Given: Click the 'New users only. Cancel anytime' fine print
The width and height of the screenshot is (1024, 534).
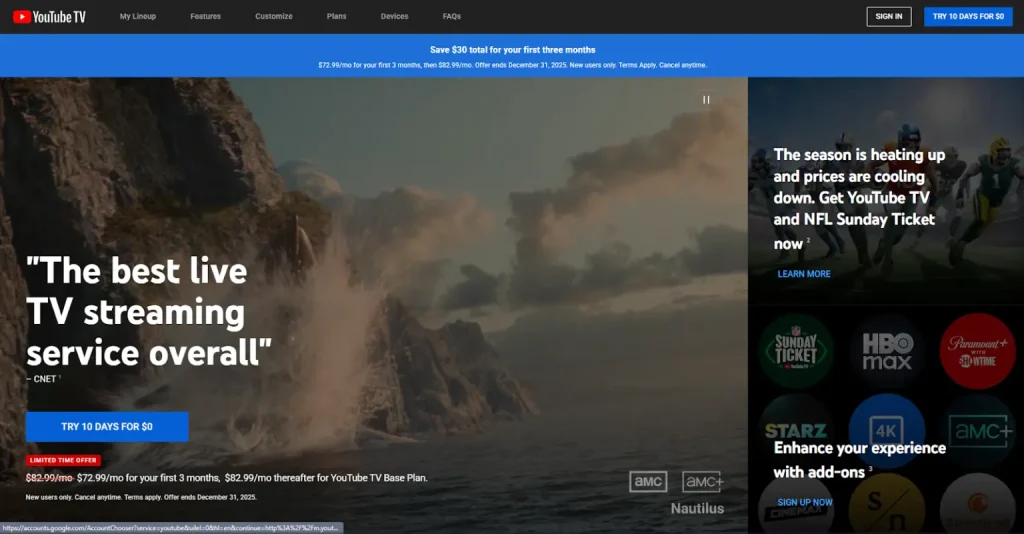Looking at the screenshot, I should 141,497.
